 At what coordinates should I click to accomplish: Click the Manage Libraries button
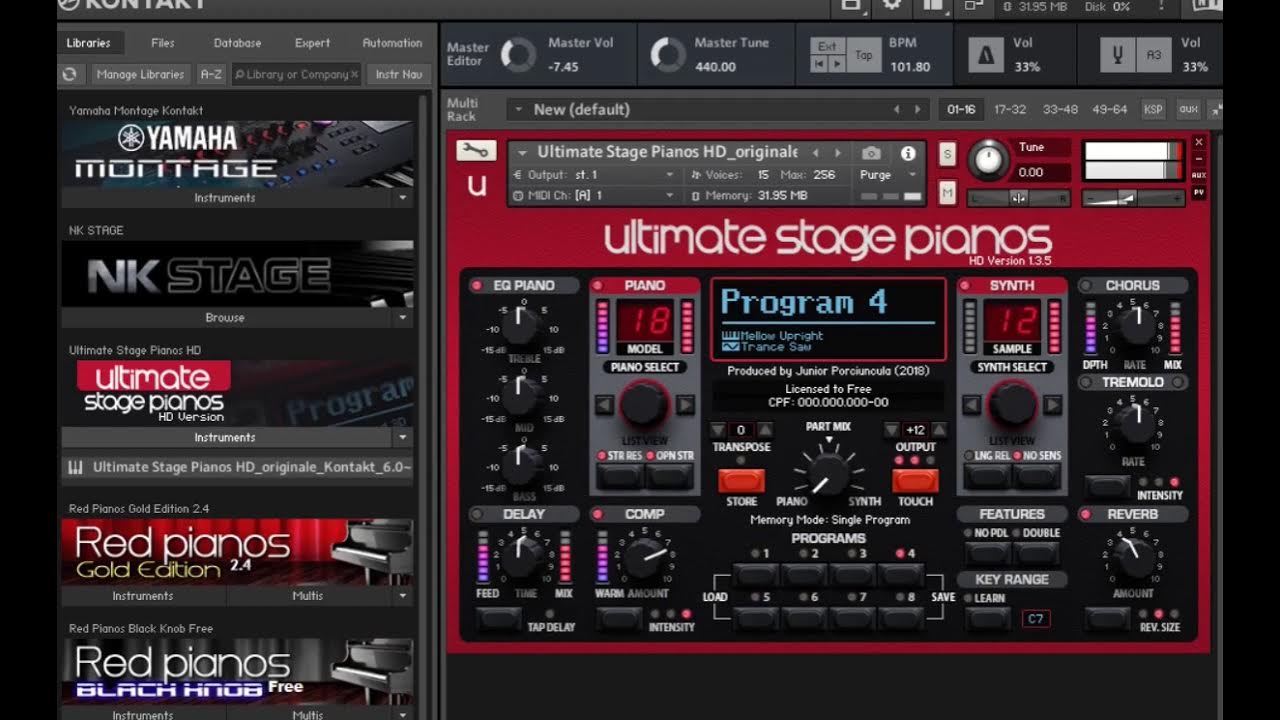point(140,74)
